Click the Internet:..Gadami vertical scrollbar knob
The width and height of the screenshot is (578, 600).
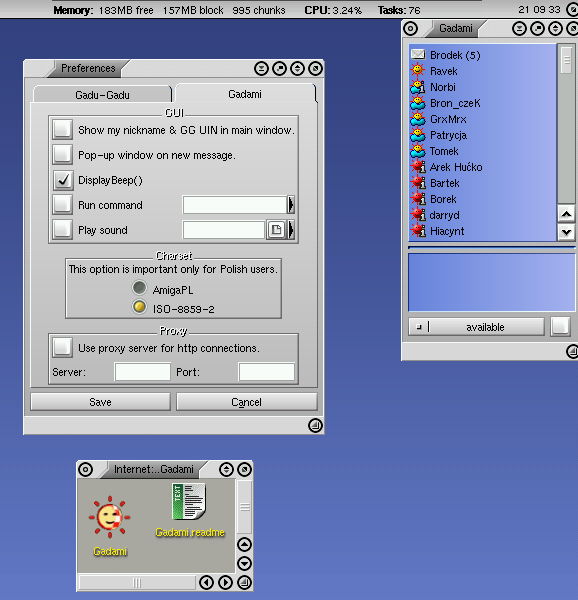(244, 507)
